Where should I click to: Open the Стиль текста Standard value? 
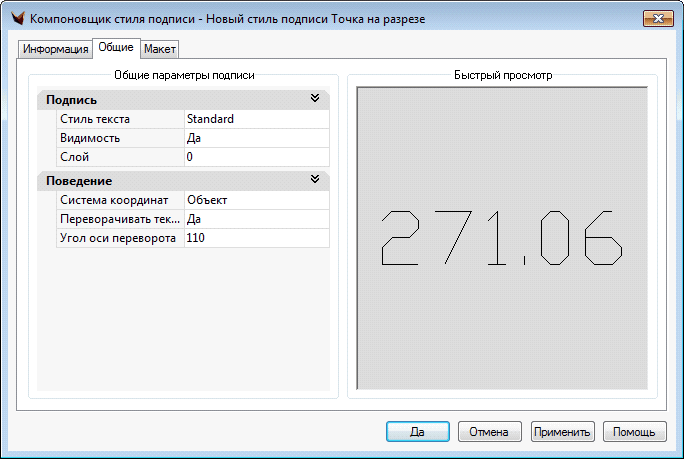coord(255,119)
